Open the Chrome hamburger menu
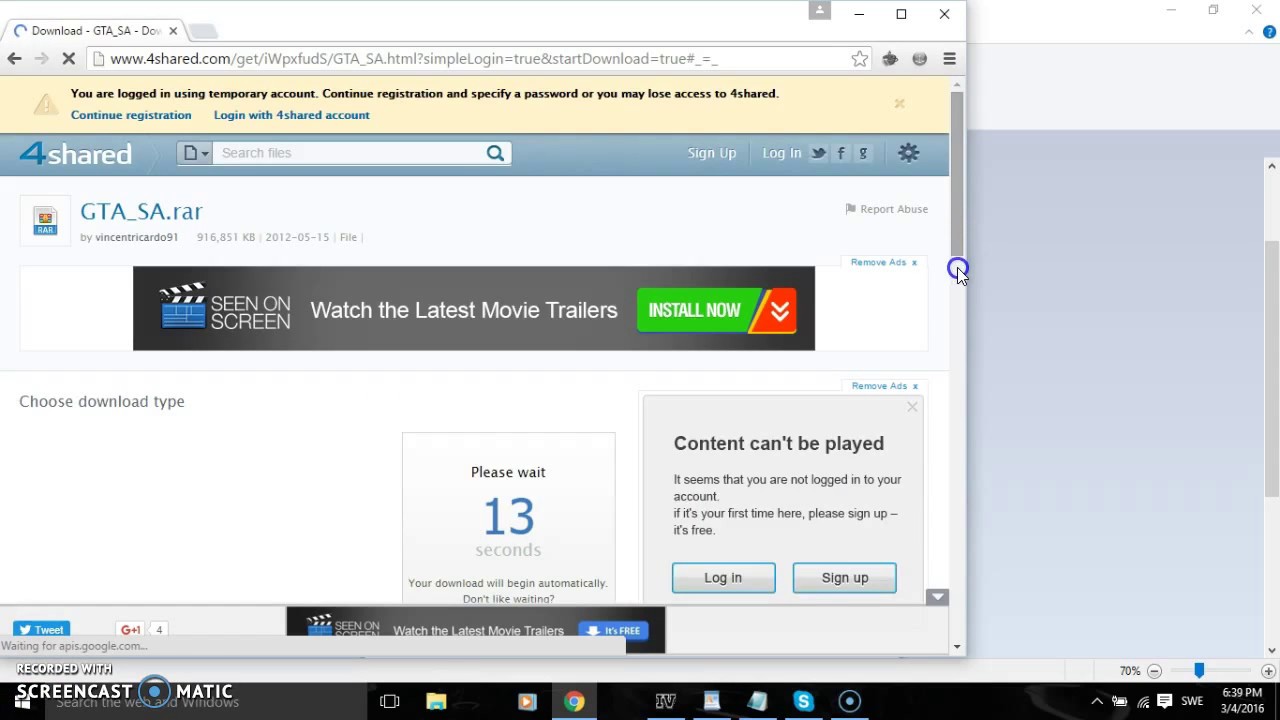This screenshot has height=720, width=1280. pos(949,59)
